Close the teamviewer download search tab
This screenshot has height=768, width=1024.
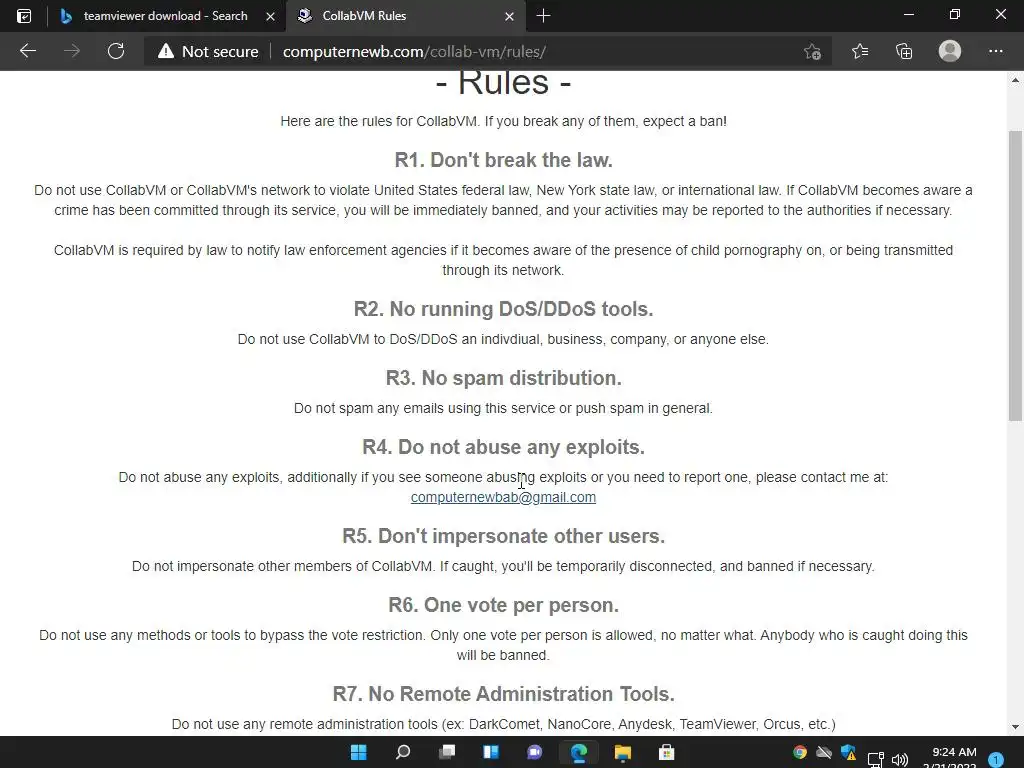pyautogui.click(x=270, y=16)
